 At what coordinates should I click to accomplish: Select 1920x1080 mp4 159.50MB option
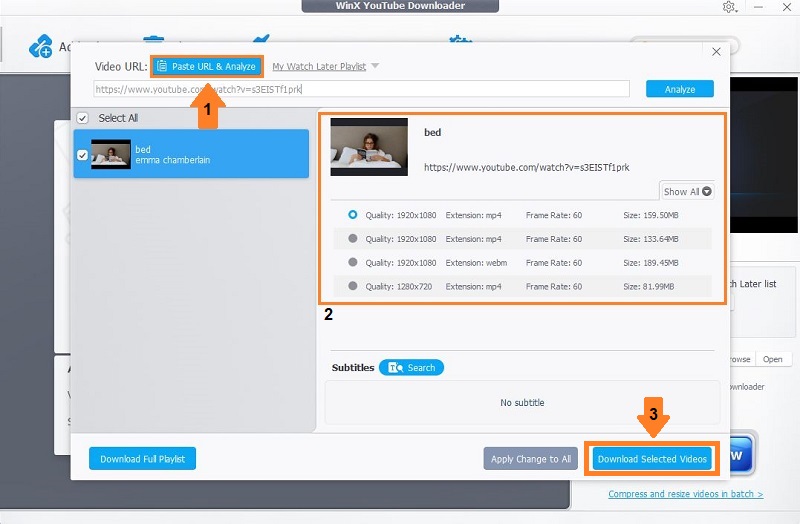point(353,214)
